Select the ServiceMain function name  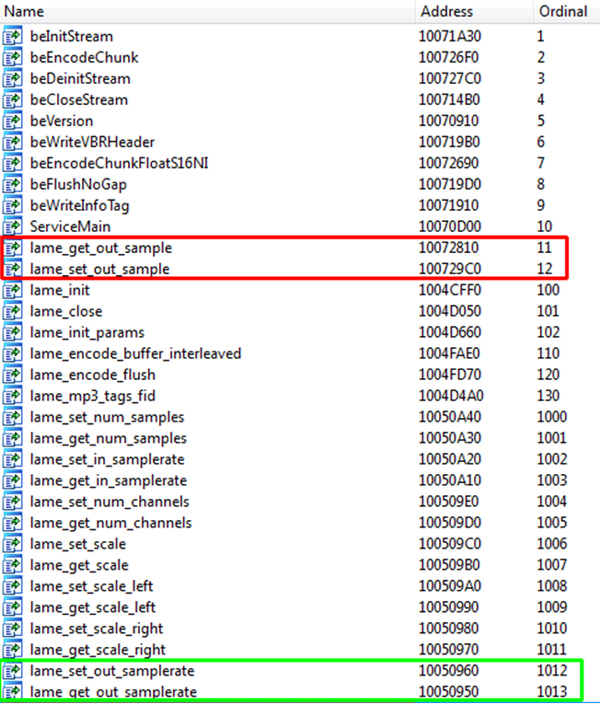click(x=70, y=227)
